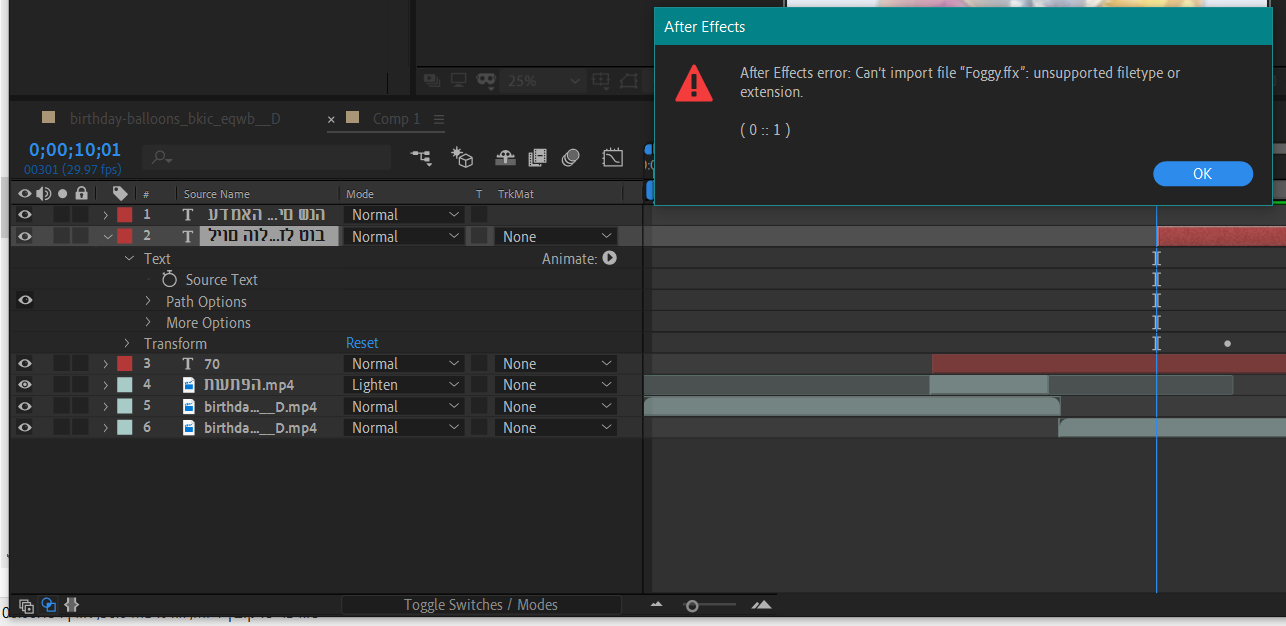
Task: Expand or collapse the Layer Switches pane icon
Action: point(27,605)
